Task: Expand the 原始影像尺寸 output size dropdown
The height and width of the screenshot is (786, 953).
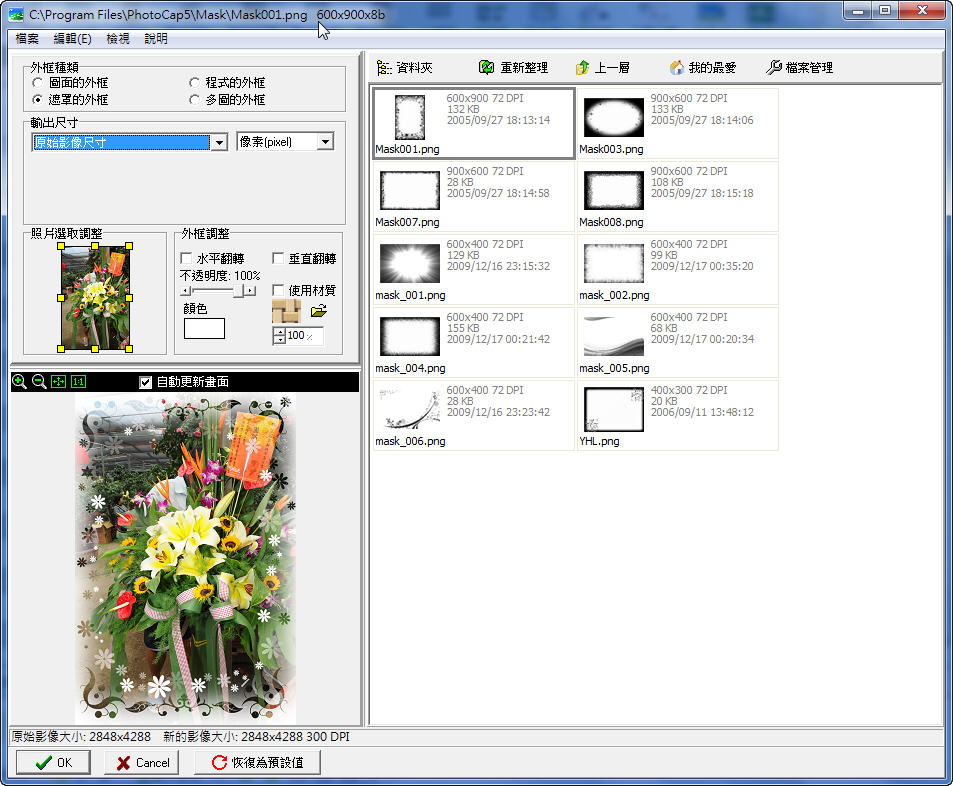Action: click(x=219, y=143)
